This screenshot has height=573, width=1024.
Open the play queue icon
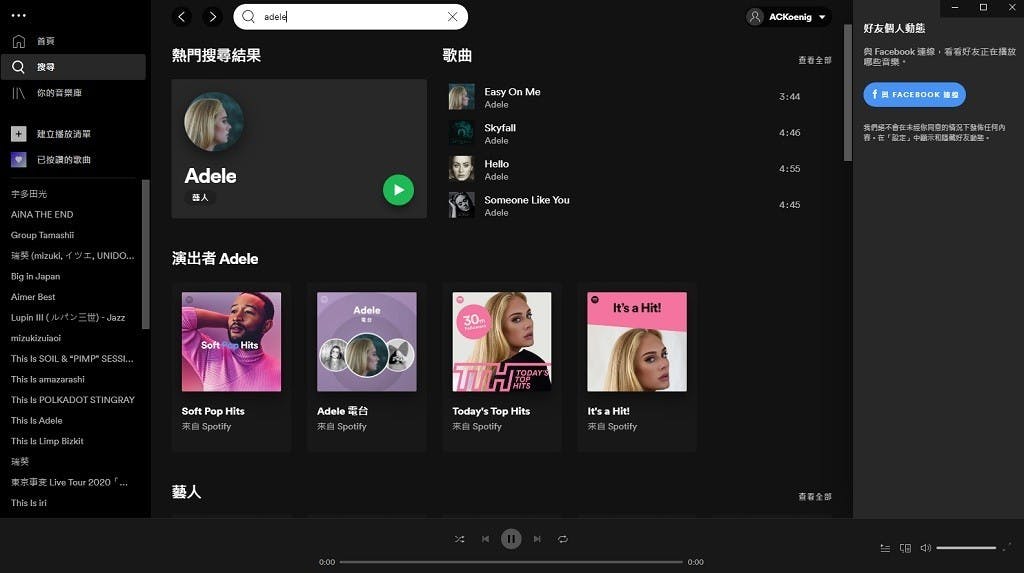tap(885, 548)
